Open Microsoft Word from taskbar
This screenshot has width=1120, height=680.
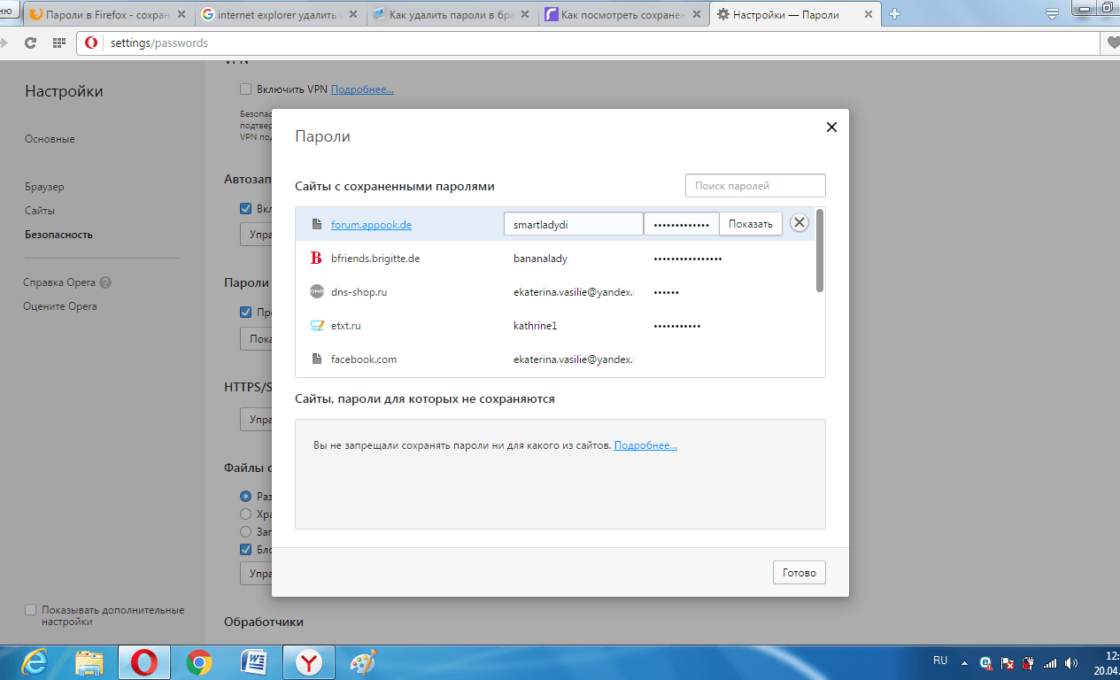(254, 662)
